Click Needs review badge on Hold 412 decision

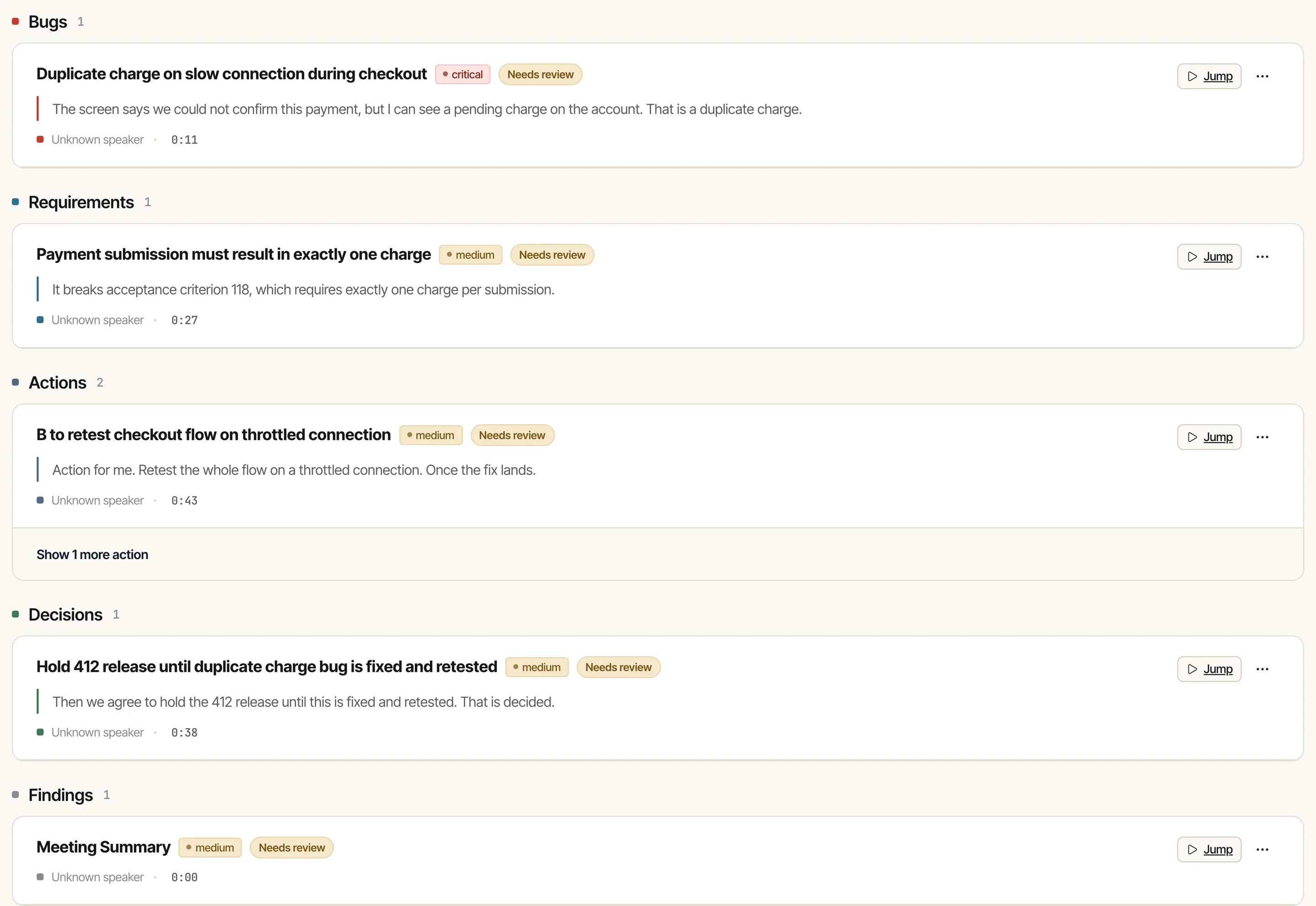point(619,667)
